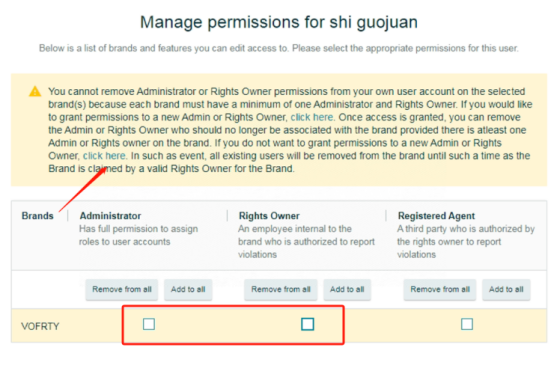Click Registered Agent 'Add to all' button
Image resolution: width=554 pixels, height=377 pixels.
pos(506,289)
